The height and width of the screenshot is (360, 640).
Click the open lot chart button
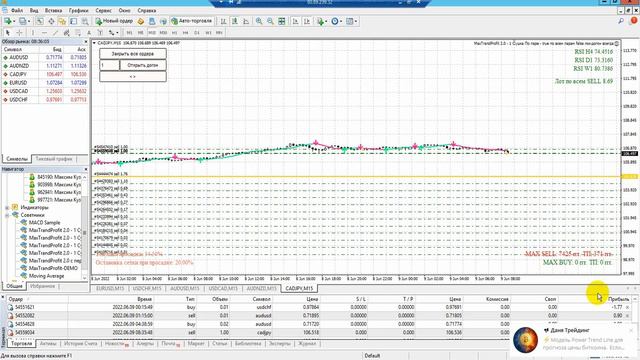click(143, 65)
